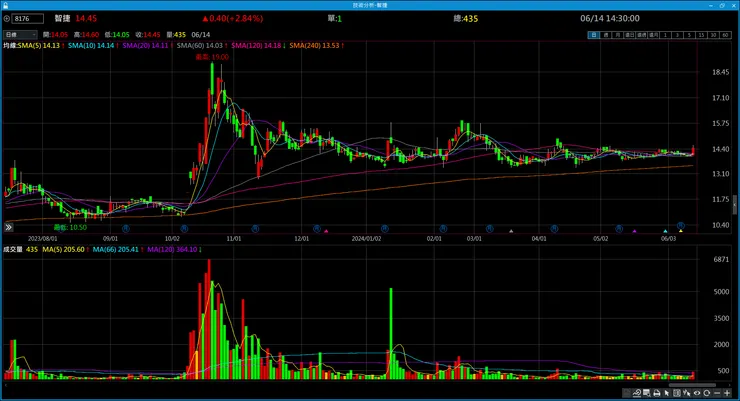This screenshot has height=401, width=740.
Task: Switch to the 週 weekly period tab
Action: 605,35
